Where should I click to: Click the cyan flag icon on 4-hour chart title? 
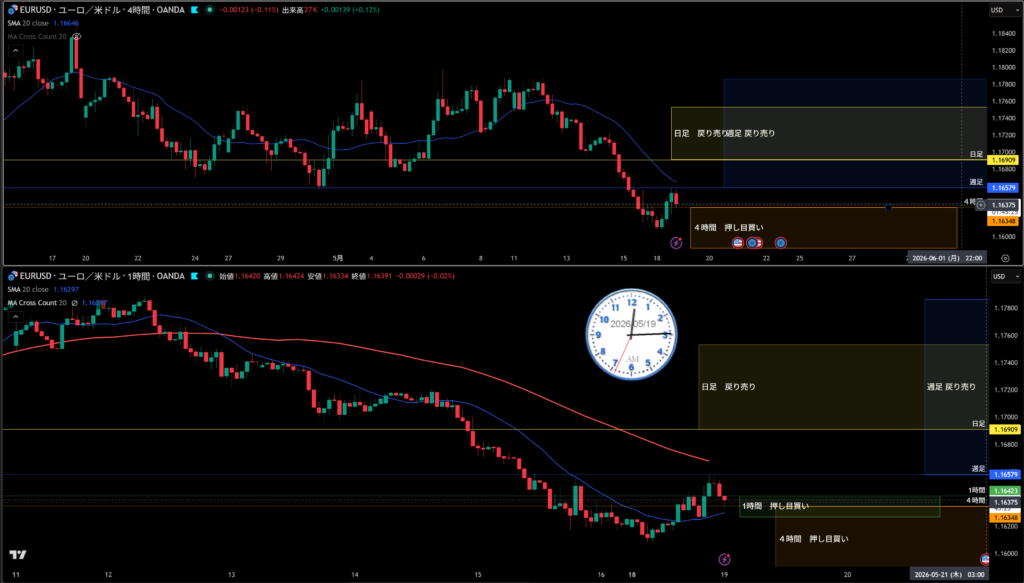point(195,10)
